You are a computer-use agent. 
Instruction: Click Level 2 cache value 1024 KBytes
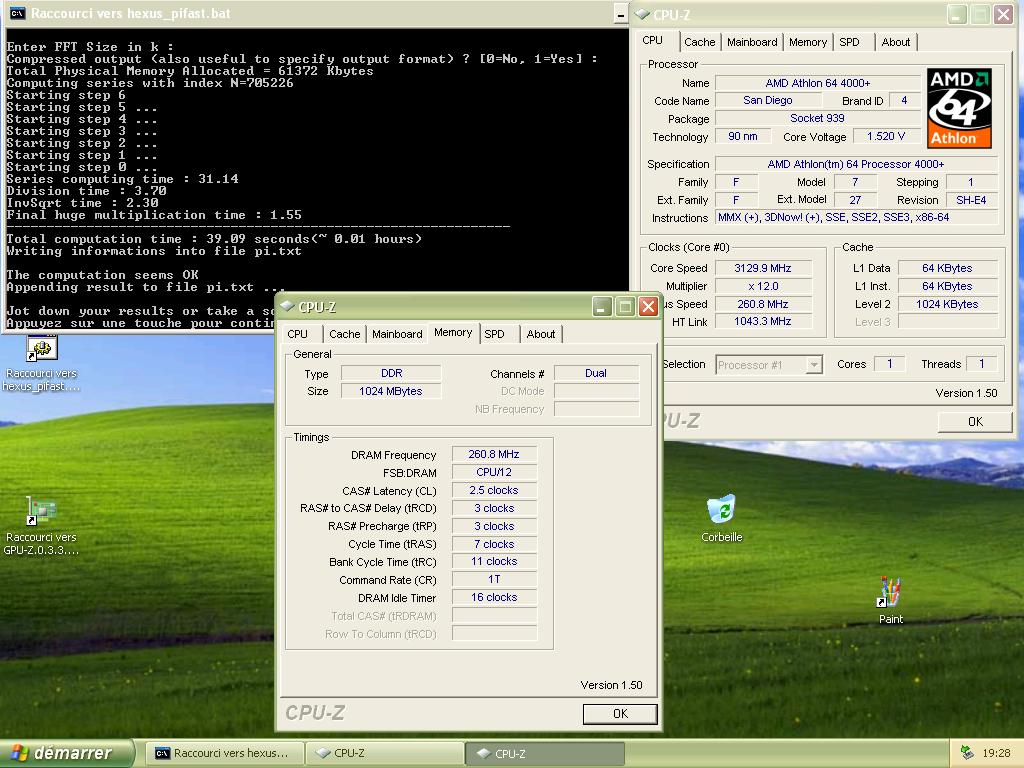click(947, 304)
